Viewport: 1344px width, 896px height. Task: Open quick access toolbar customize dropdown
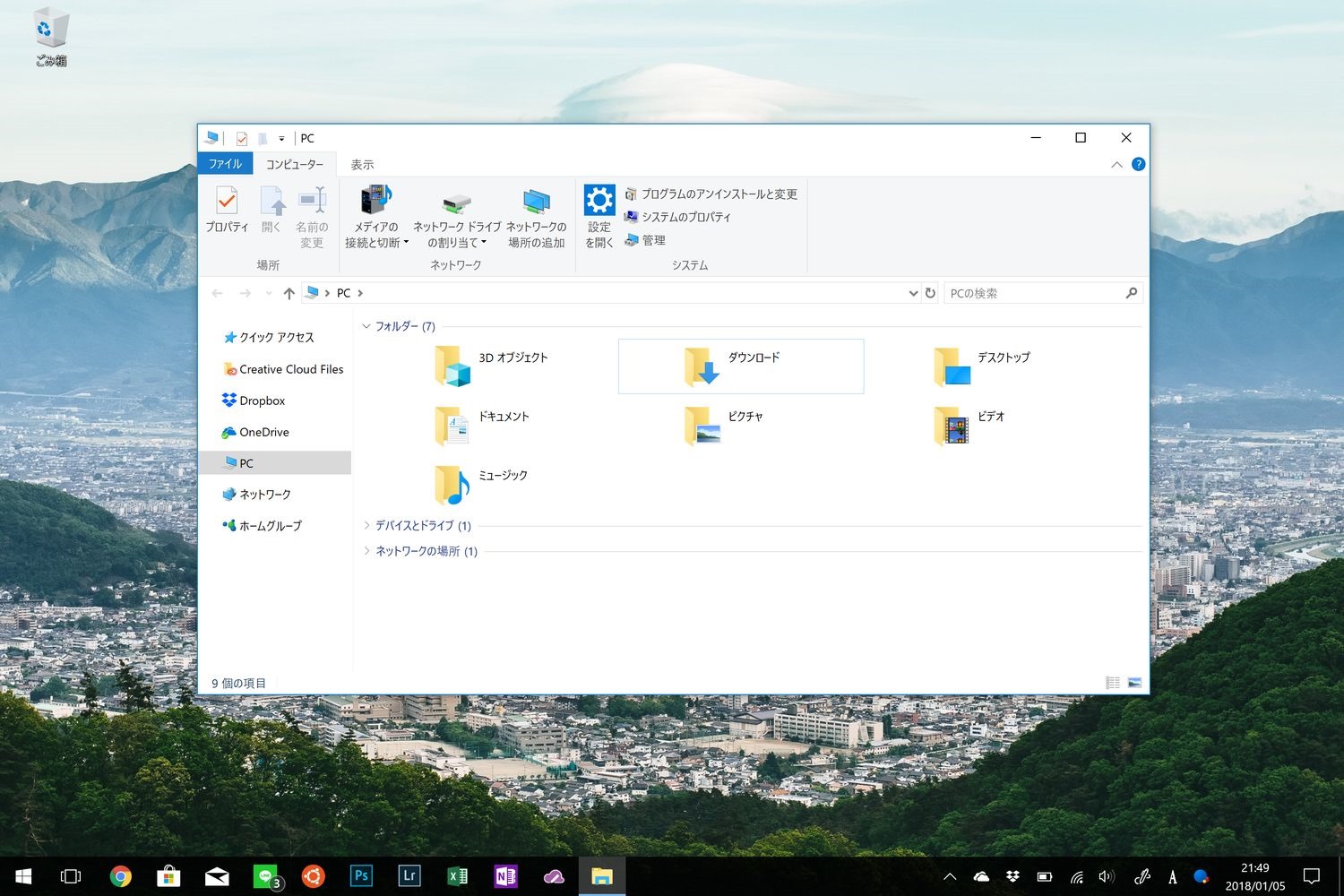click(281, 138)
